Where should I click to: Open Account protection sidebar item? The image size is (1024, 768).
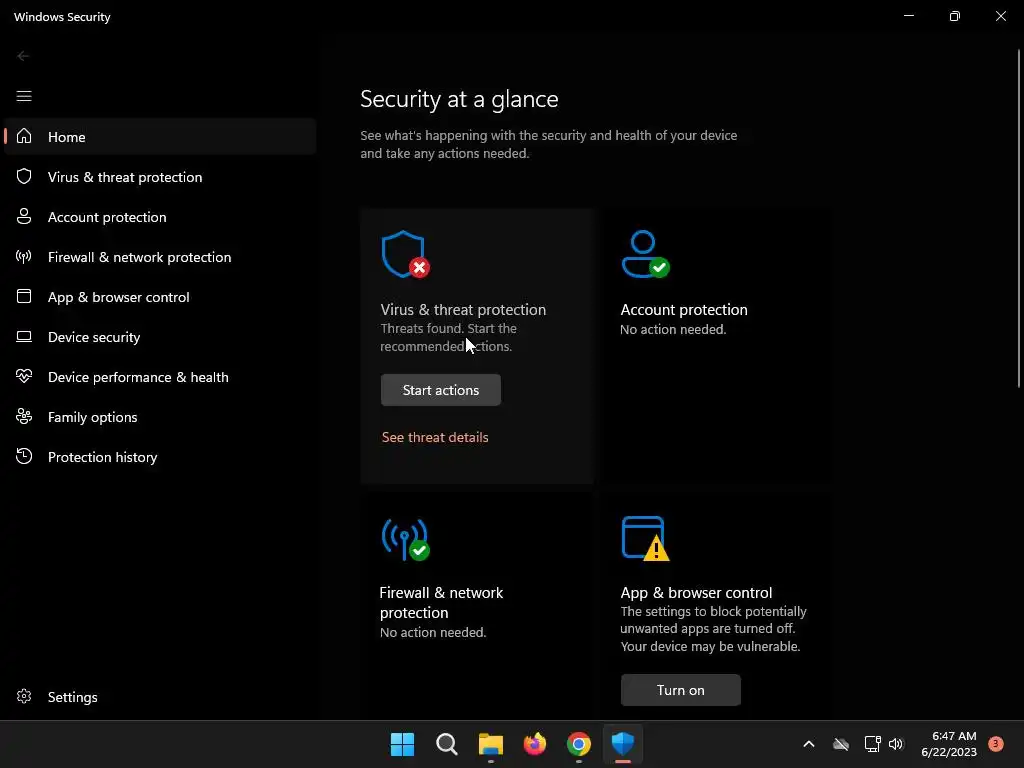click(x=160, y=217)
